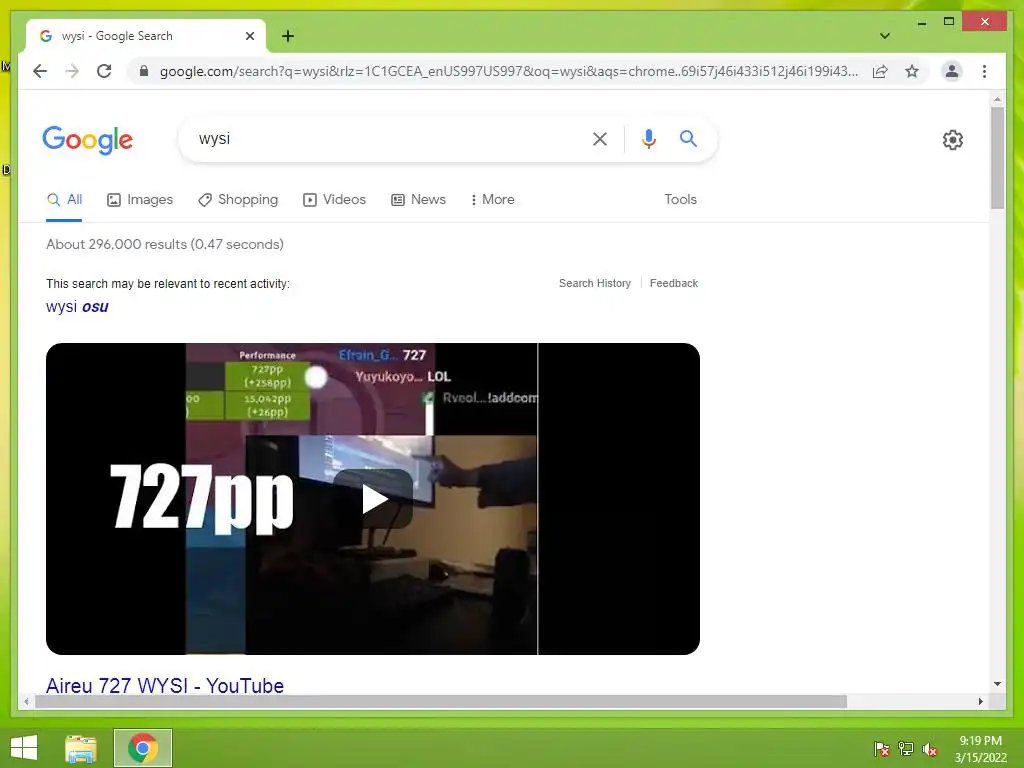Click the Feedback link
The image size is (1024, 768).
673,283
